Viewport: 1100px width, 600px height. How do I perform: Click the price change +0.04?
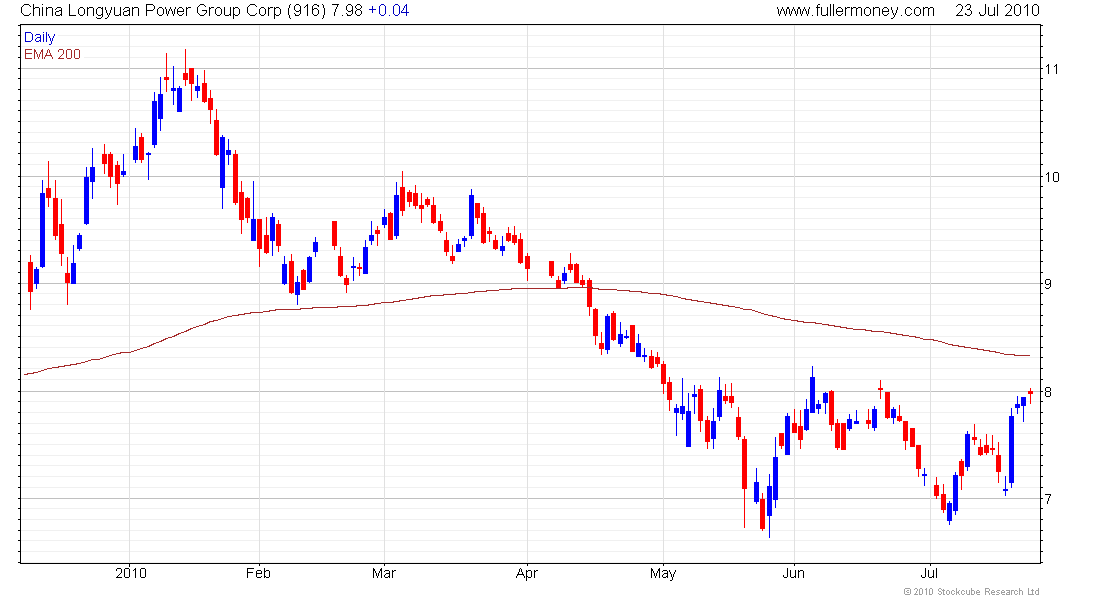(389, 11)
